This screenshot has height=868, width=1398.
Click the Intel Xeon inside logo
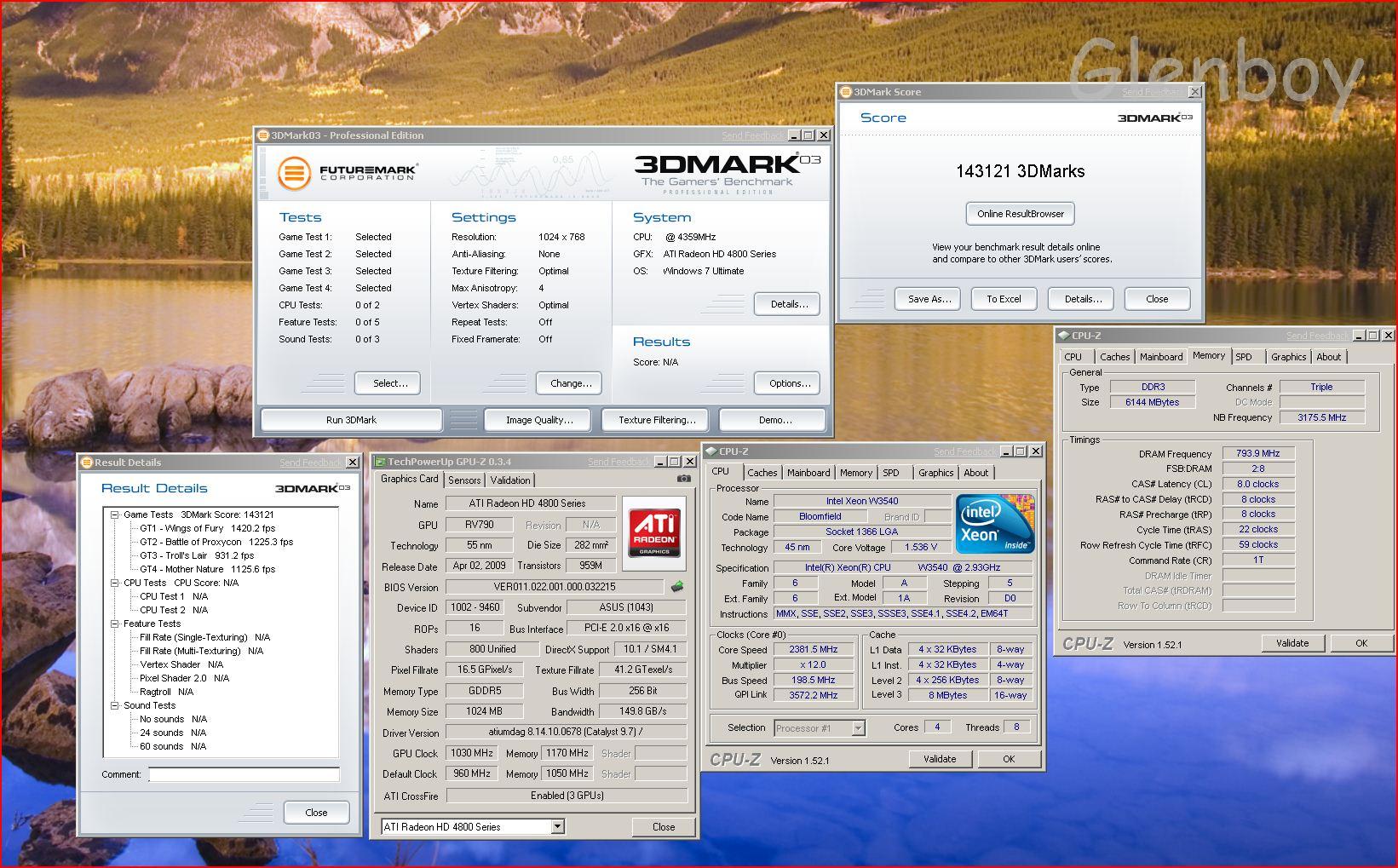coord(994,522)
